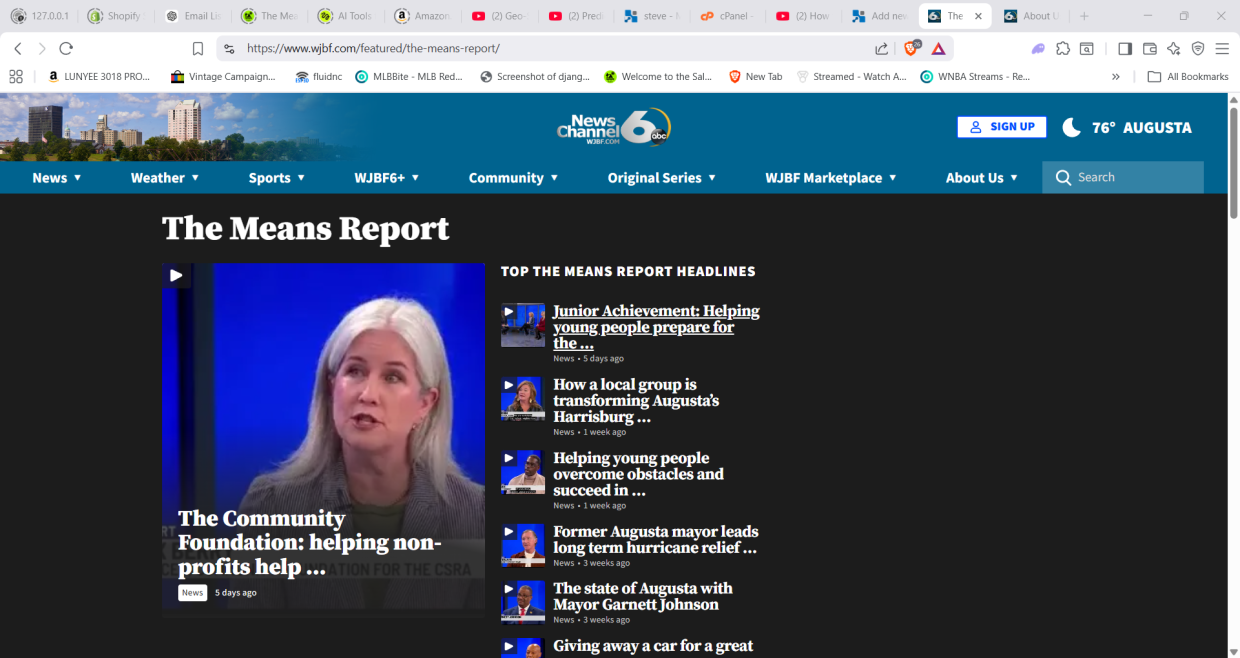Viewport: 1240px width, 658px height.
Task: Click the Leo AI sparkle icon
Action: (1174, 48)
